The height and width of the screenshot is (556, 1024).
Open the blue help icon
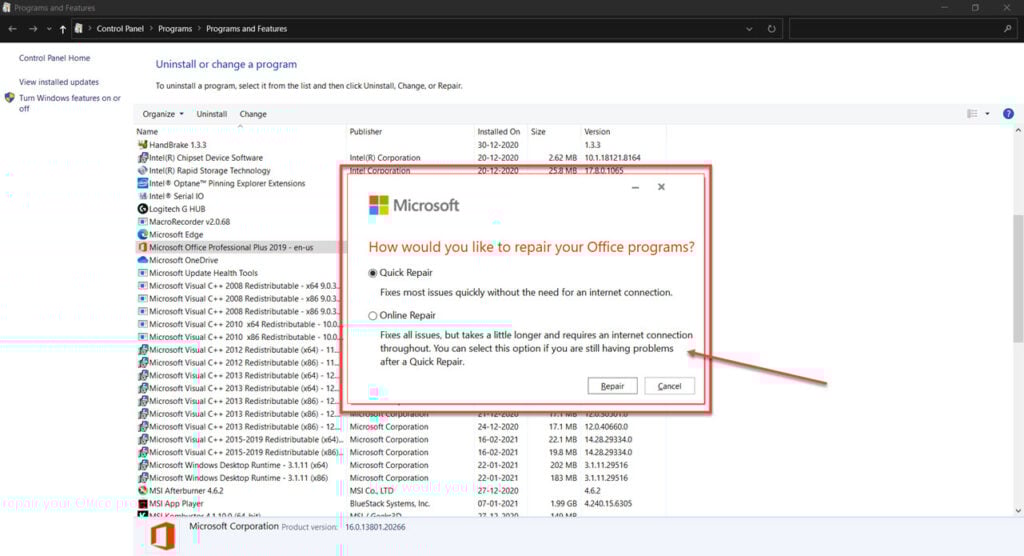pyautogui.click(x=1008, y=114)
